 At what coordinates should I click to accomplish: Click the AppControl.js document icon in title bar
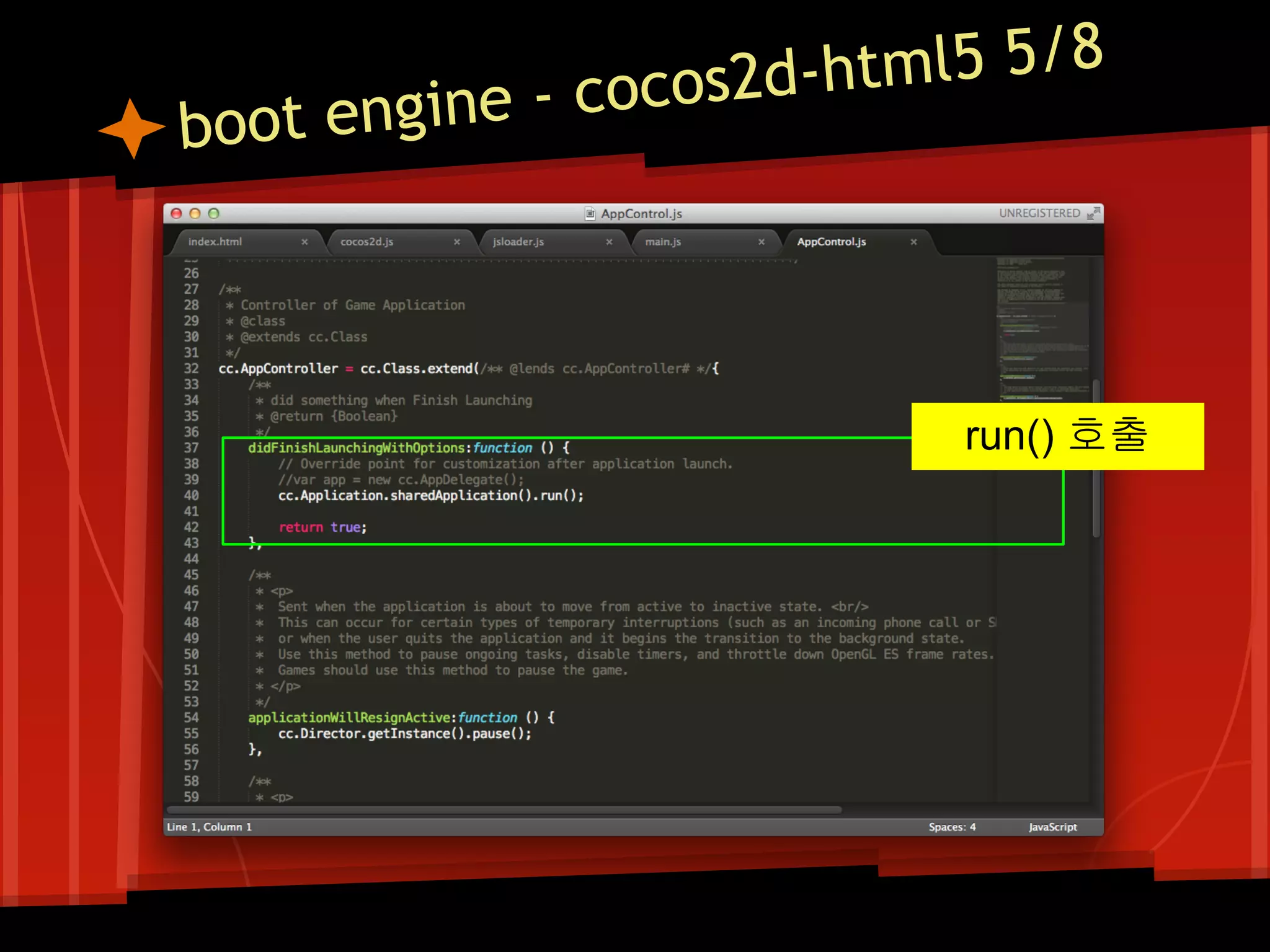(590, 214)
